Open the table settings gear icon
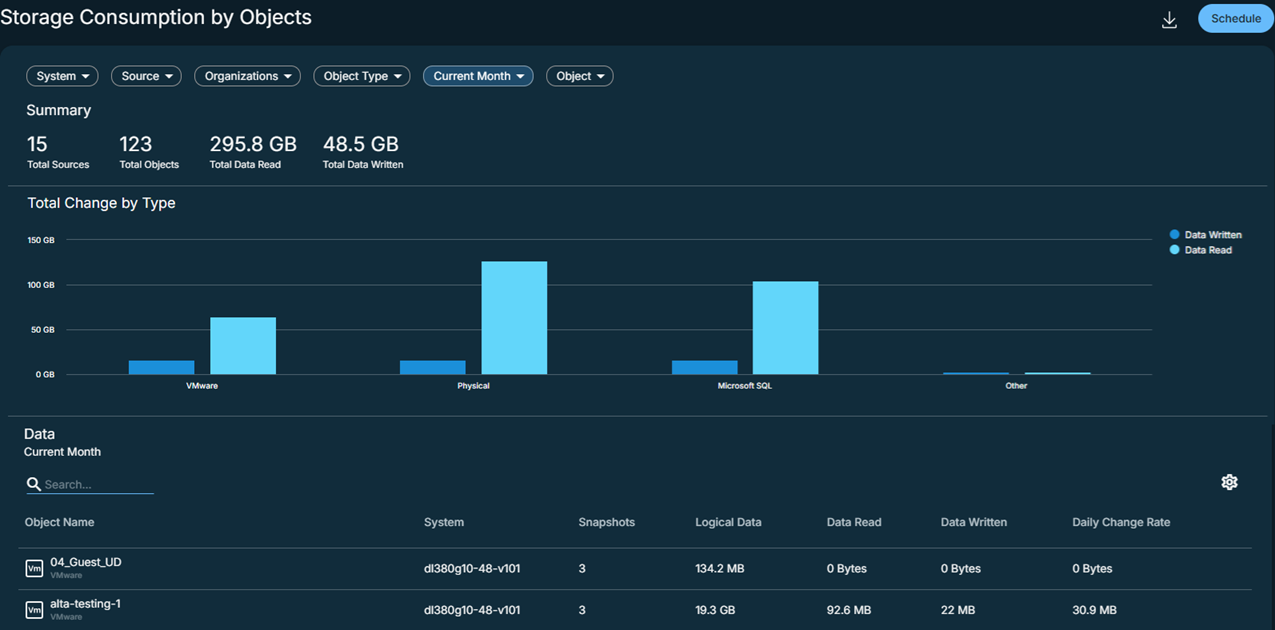 [1229, 482]
